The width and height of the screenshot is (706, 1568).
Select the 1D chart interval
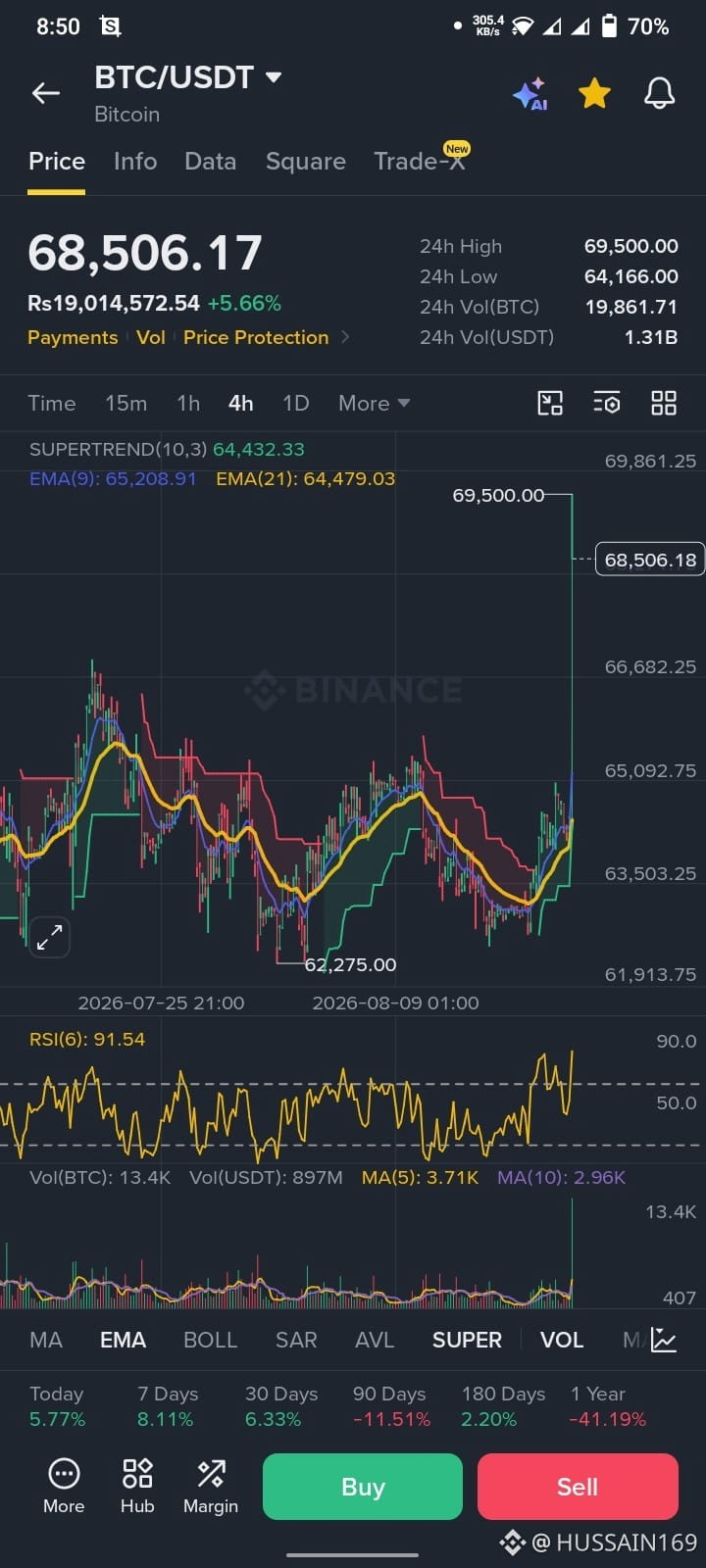coord(296,403)
